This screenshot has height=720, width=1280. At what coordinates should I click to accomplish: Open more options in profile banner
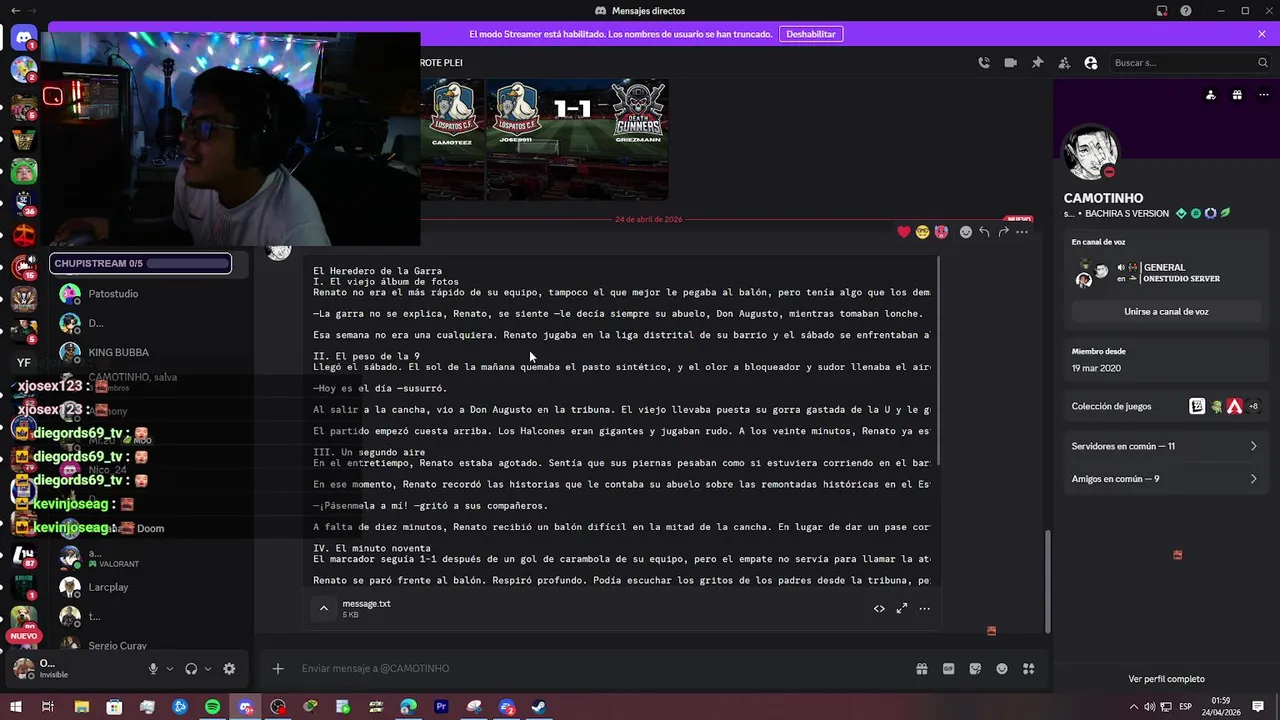[1263, 95]
